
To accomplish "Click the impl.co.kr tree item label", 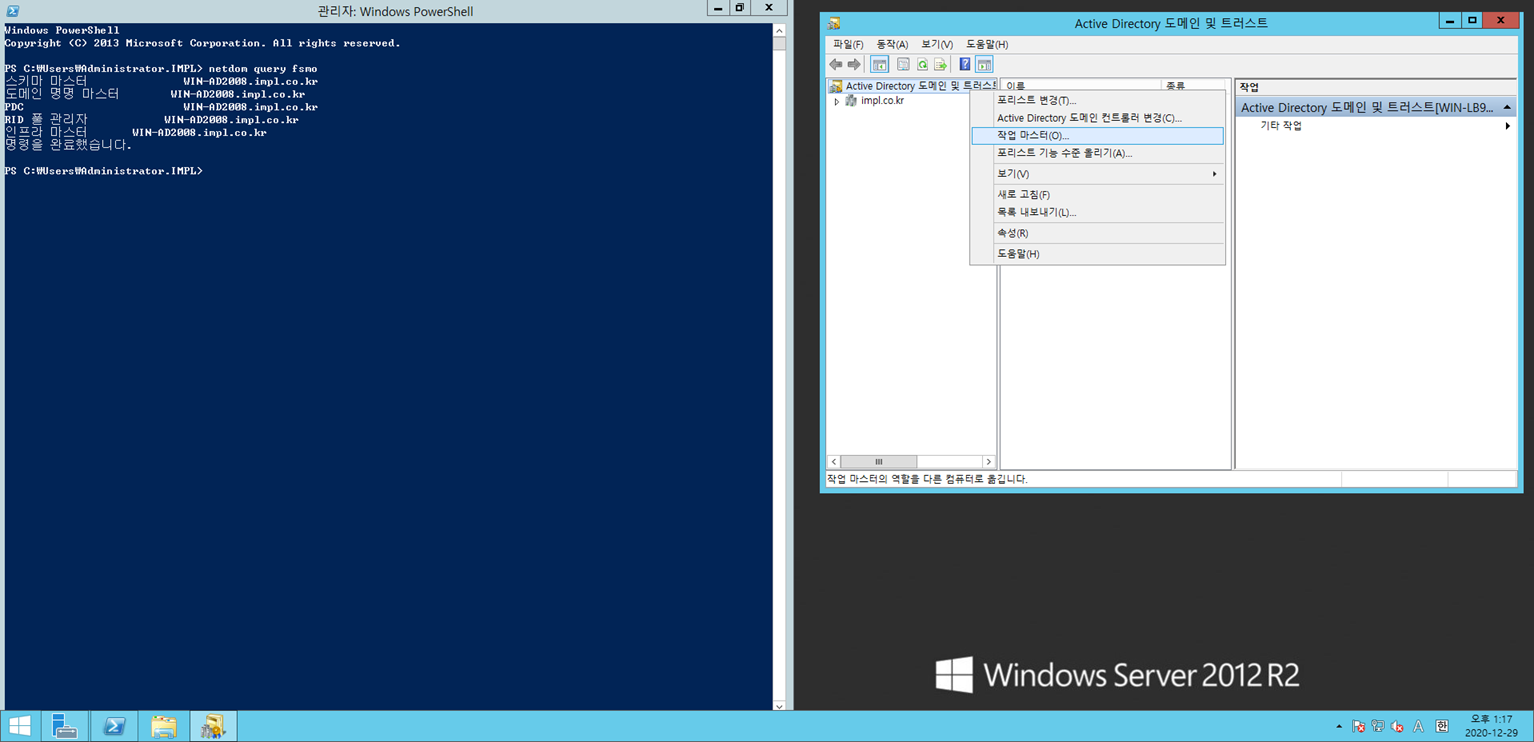I will pos(882,101).
